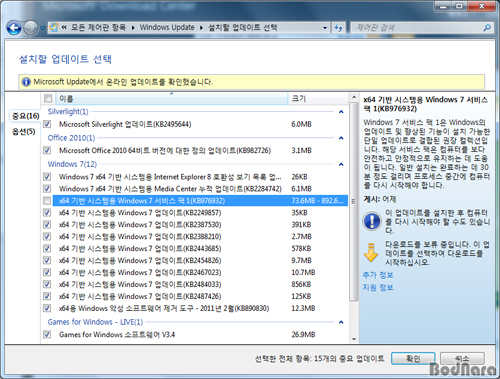Select the KB2443685 update row text
Image resolution: width=500 pixels, height=379 pixels.
pyautogui.click(x=140, y=249)
